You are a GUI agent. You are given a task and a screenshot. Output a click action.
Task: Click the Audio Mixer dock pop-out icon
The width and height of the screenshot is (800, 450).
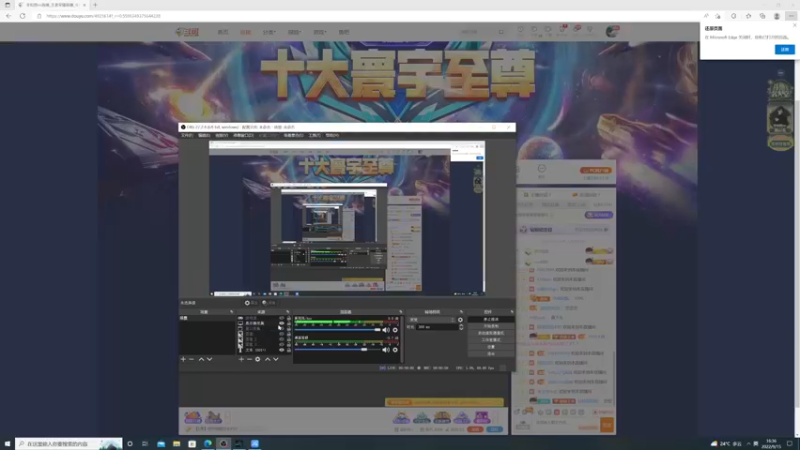pyautogui.click(x=401, y=312)
